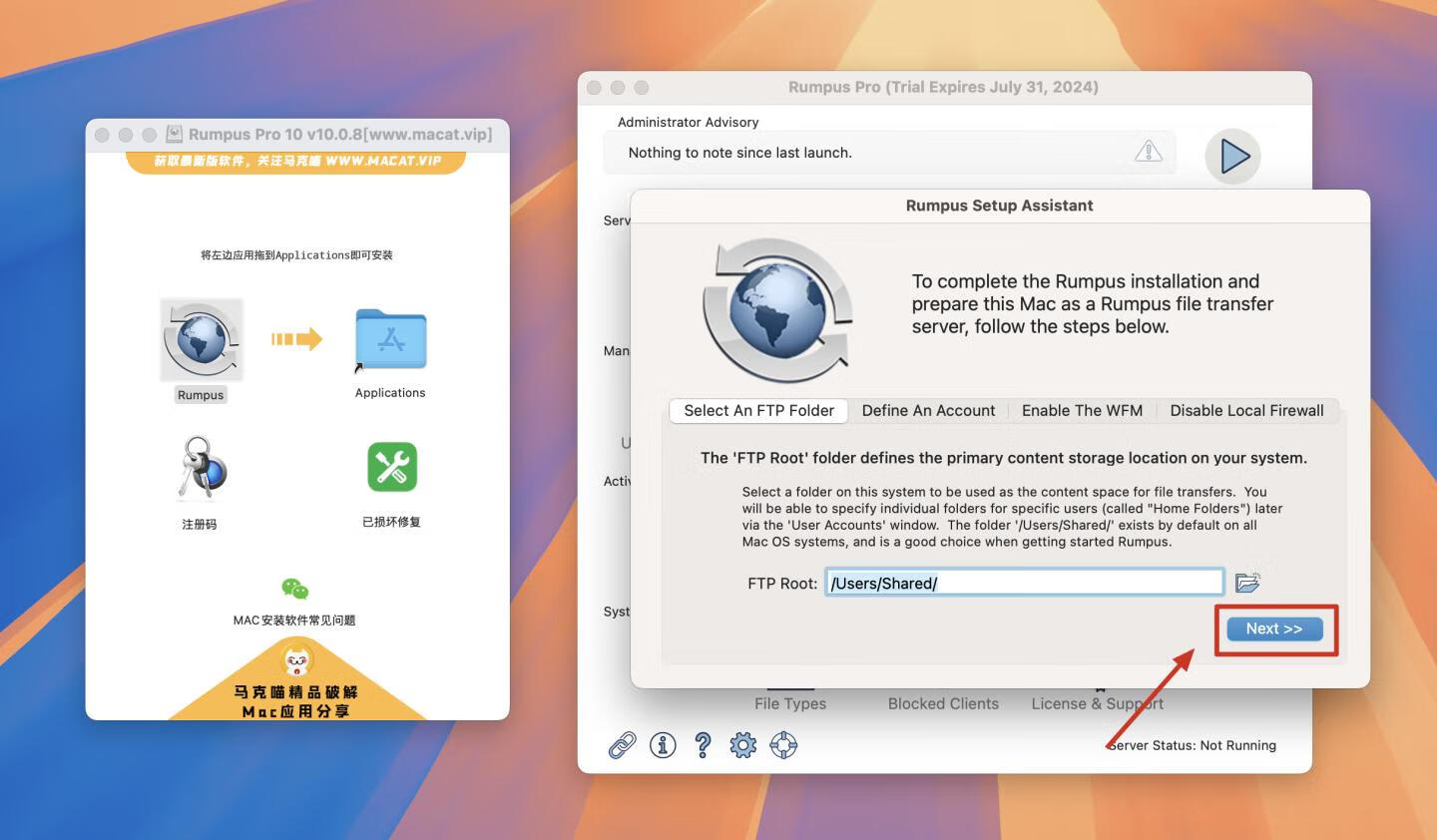Start the server with the play button
Image resolution: width=1437 pixels, height=840 pixels.
coord(1233,157)
